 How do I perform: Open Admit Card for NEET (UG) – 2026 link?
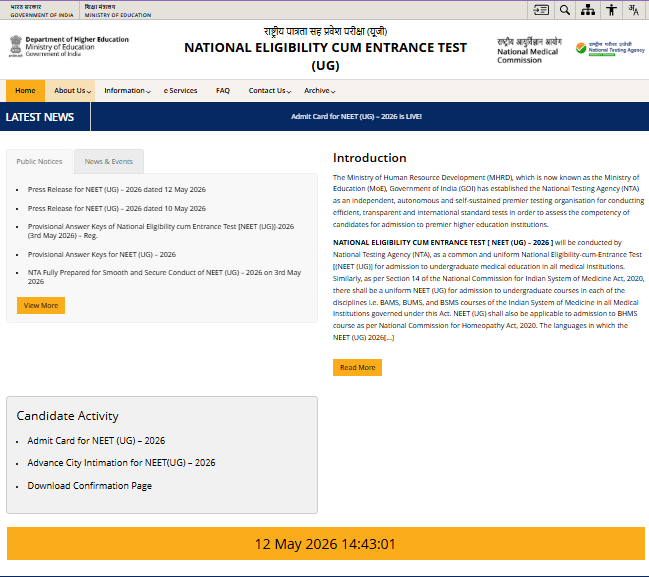click(96, 441)
